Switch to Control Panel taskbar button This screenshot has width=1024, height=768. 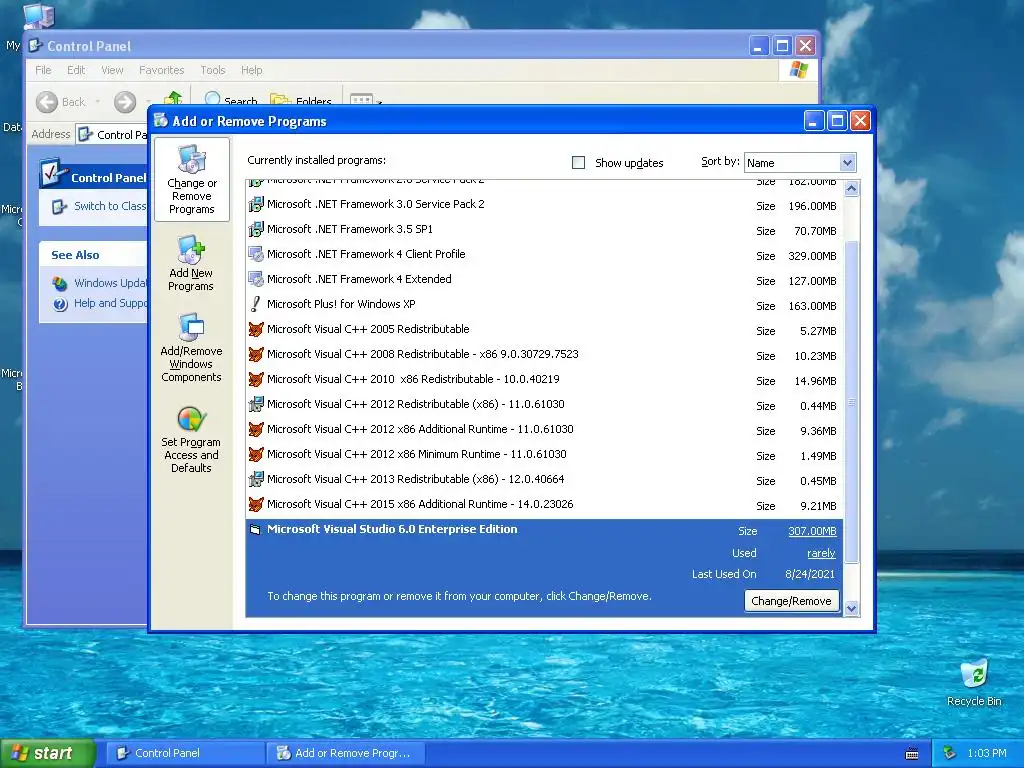185,754
